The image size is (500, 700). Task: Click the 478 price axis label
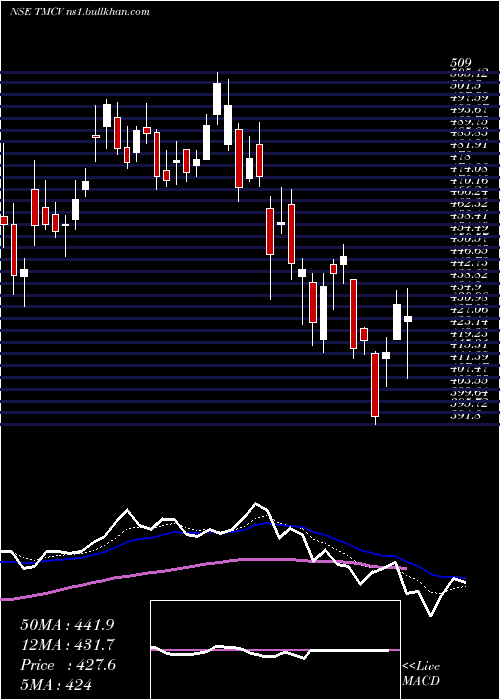click(x=461, y=157)
